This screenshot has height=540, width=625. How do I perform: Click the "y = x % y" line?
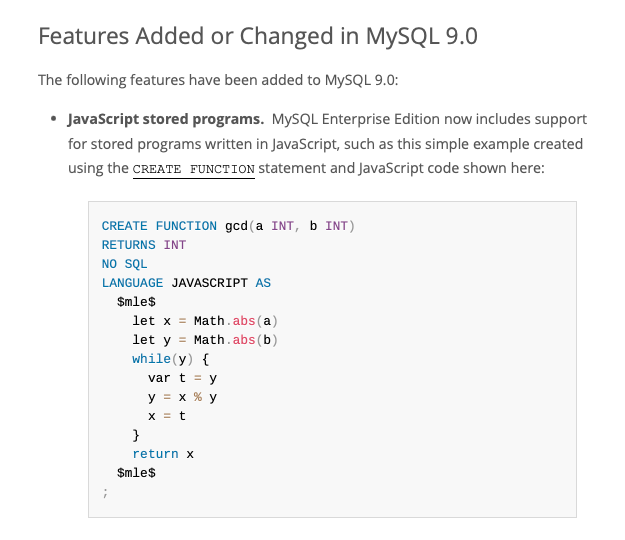tap(182, 397)
